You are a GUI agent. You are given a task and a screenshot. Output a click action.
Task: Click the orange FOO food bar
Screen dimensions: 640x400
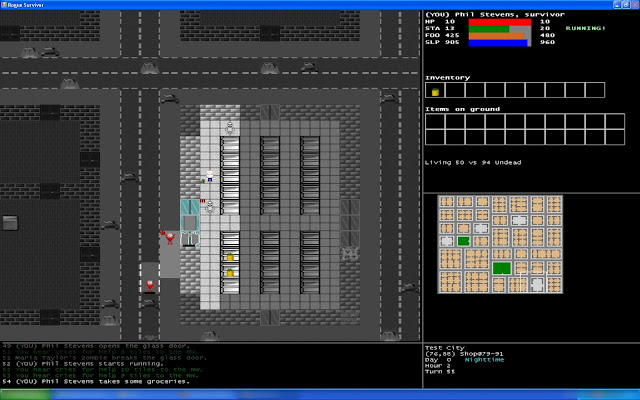[x=496, y=36]
